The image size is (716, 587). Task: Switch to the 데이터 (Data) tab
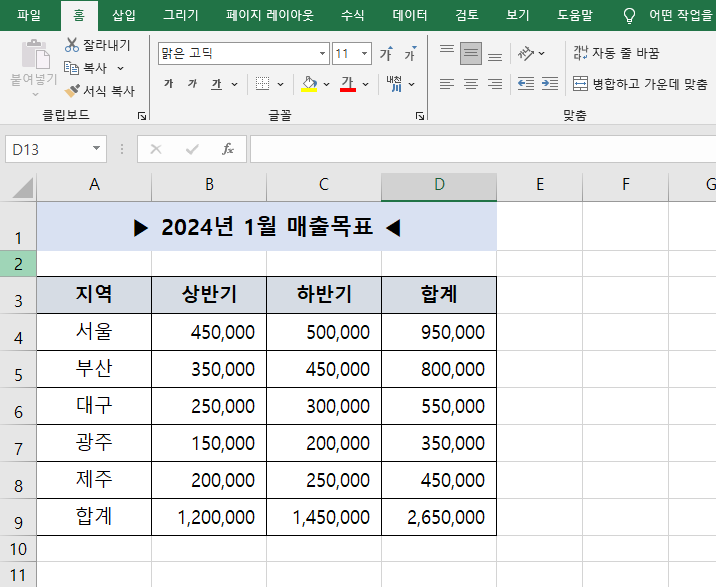tap(410, 16)
